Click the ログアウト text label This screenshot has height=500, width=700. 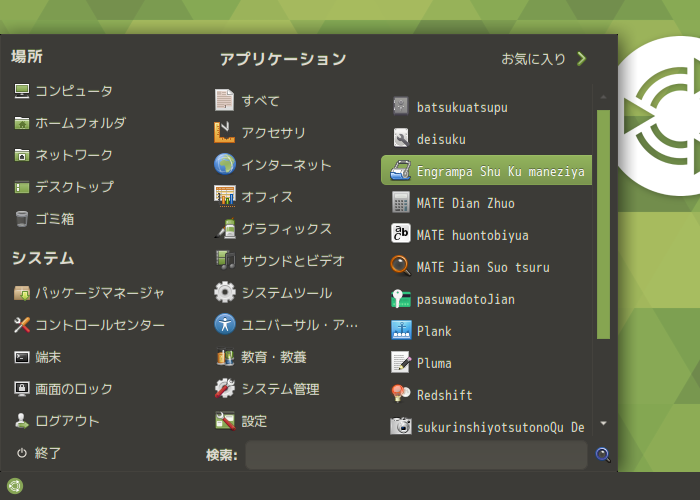(67, 421)
